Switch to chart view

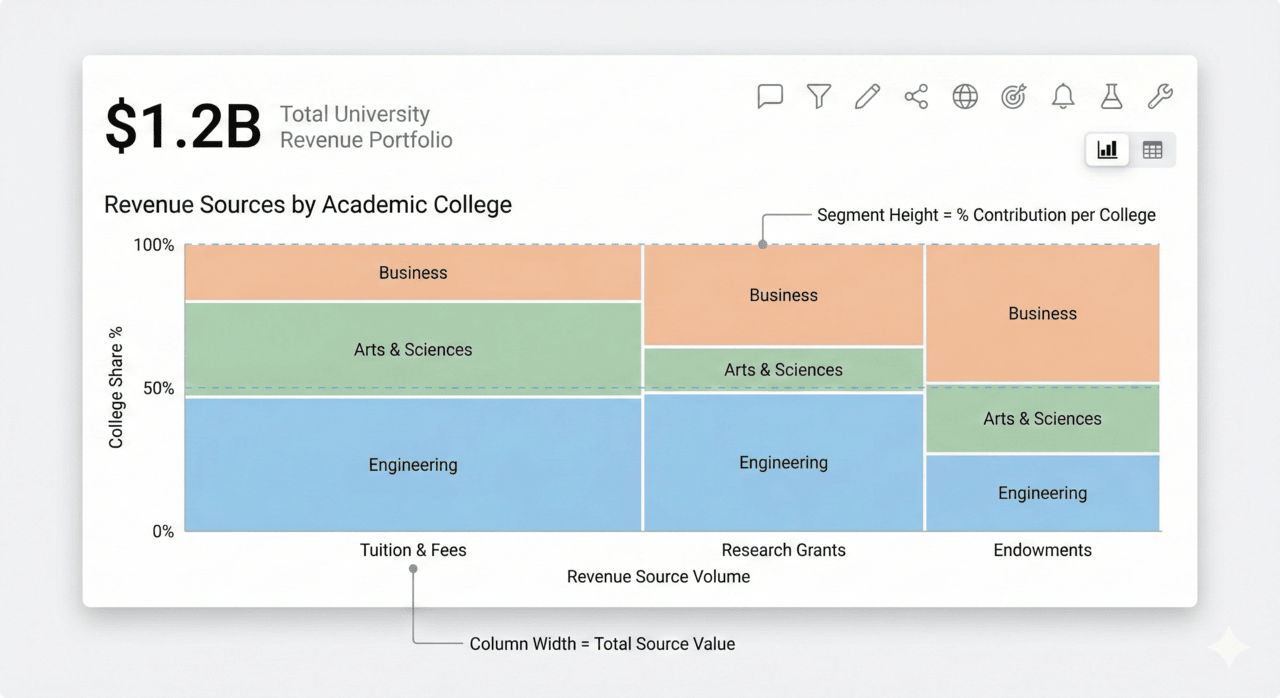[1107, 149]
